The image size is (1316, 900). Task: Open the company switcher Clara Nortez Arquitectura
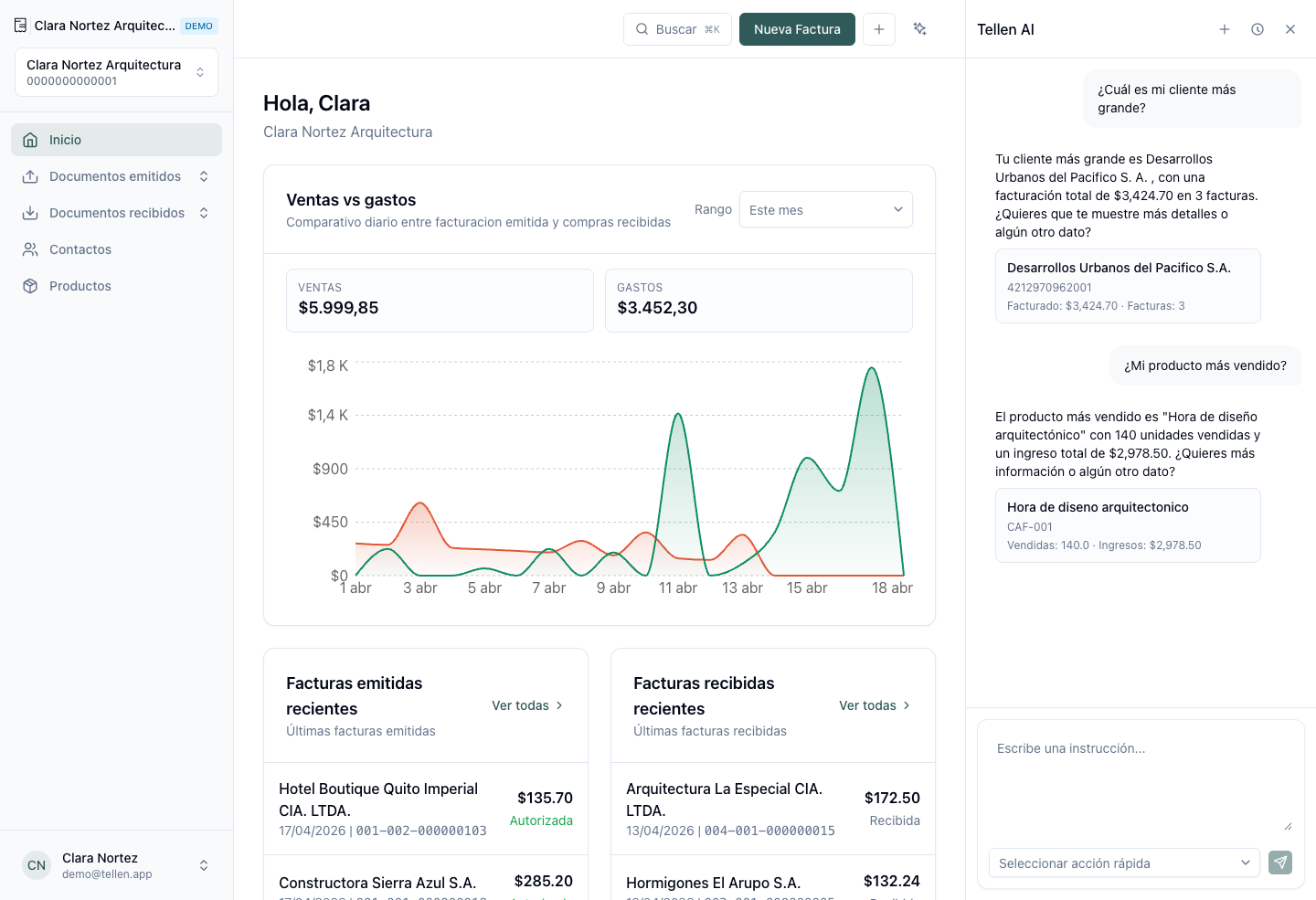point(116,72)
